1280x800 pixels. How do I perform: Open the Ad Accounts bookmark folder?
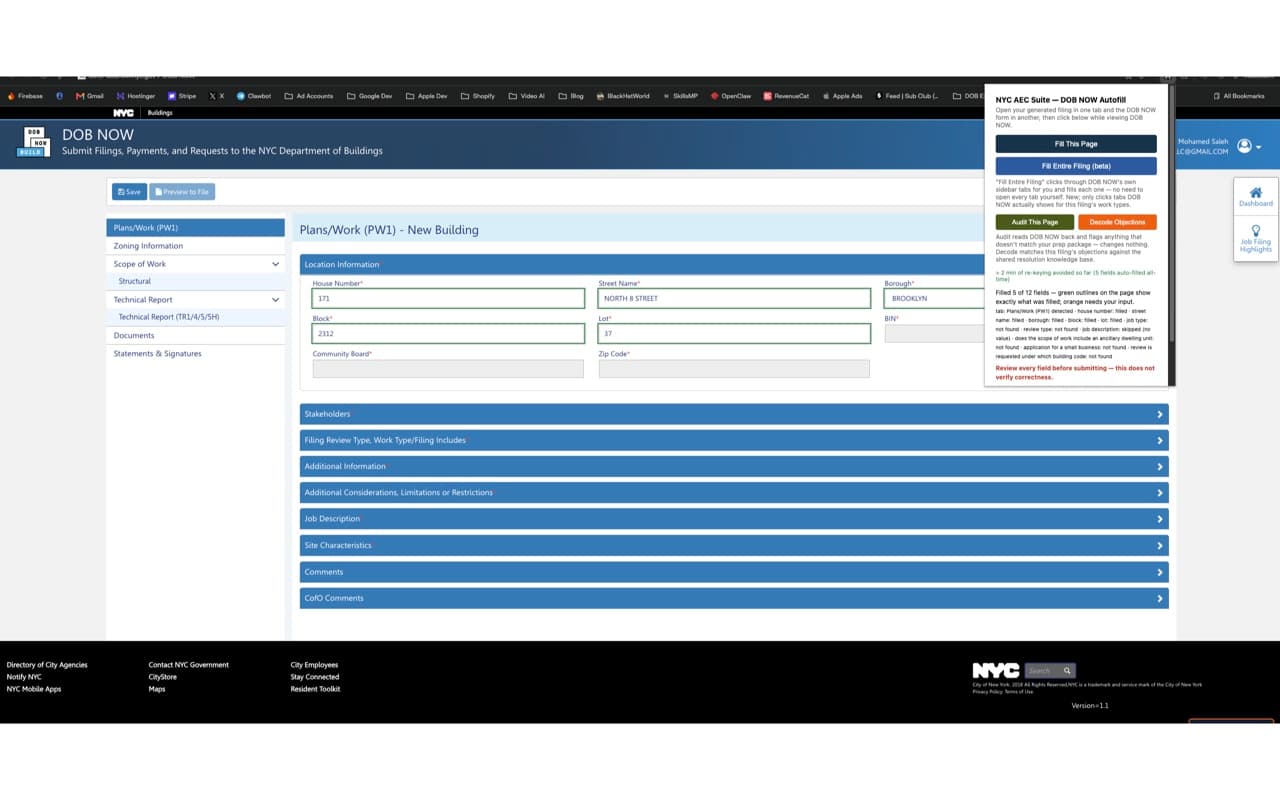click(x=309, y=96)
